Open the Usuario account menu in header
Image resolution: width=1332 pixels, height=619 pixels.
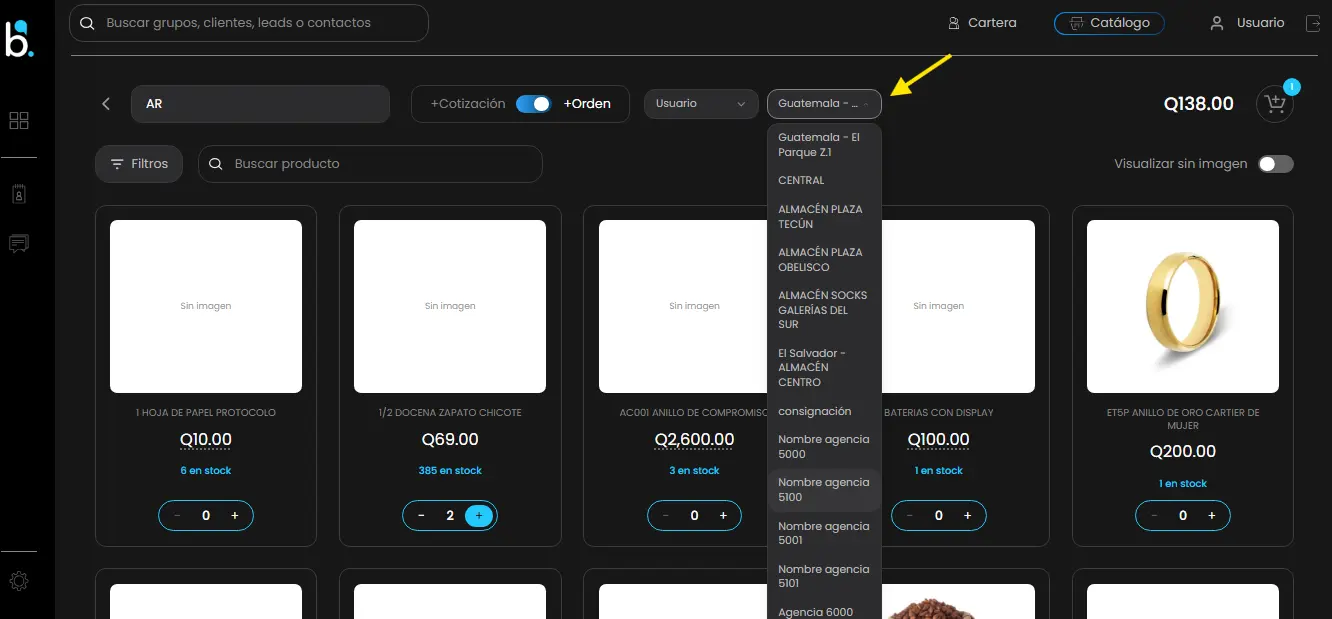click(1247, 23)
